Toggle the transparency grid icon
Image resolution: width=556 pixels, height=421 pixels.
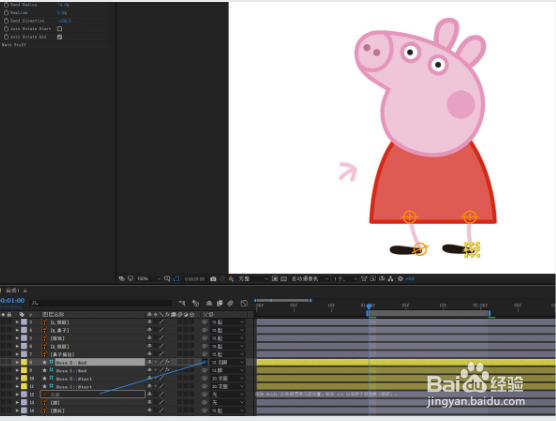(284, 279)
